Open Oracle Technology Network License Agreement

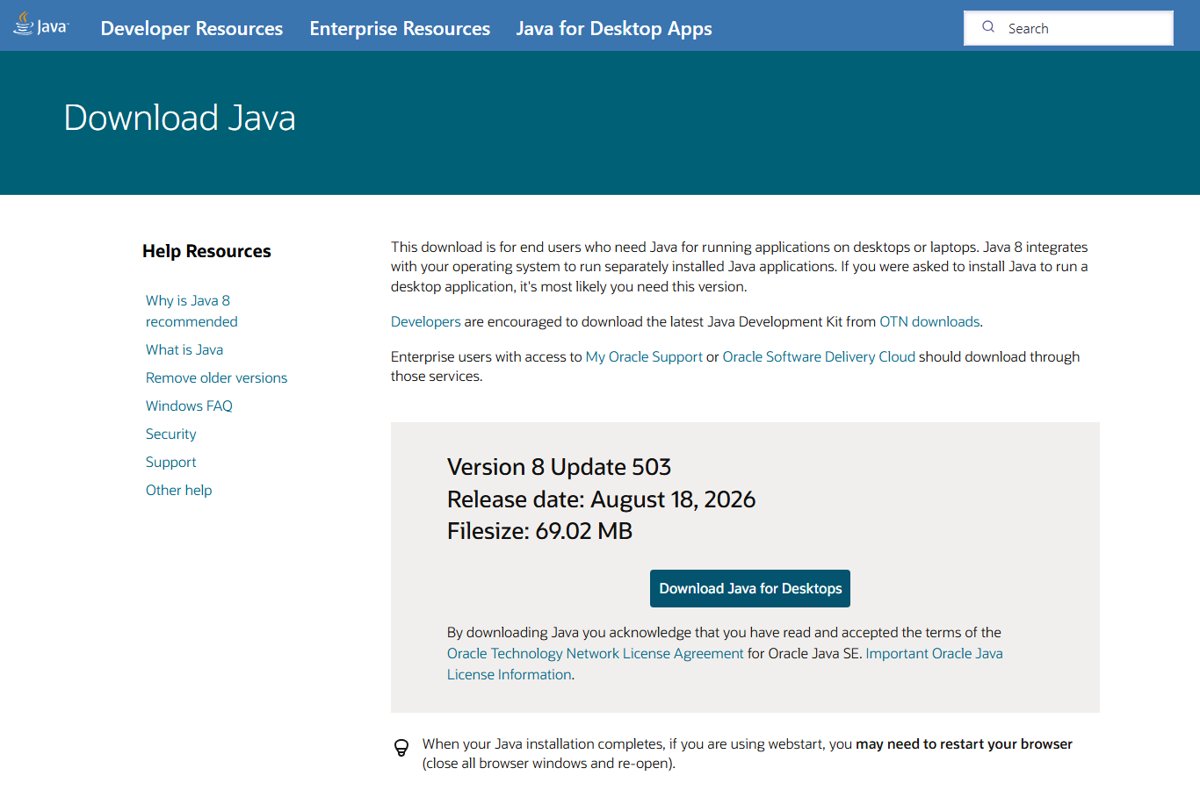pos(595,653)
